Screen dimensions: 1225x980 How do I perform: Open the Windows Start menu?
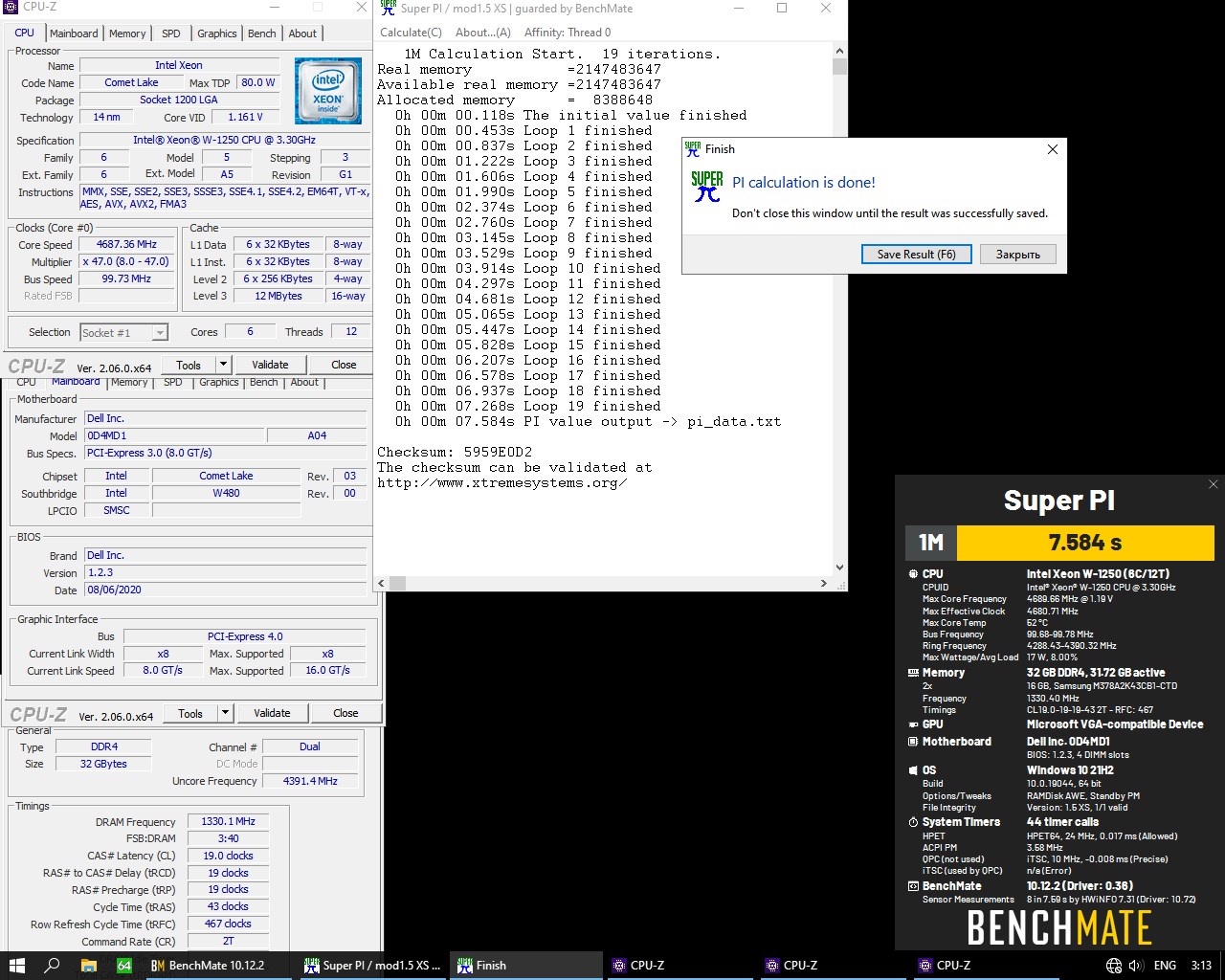[16, 966]
